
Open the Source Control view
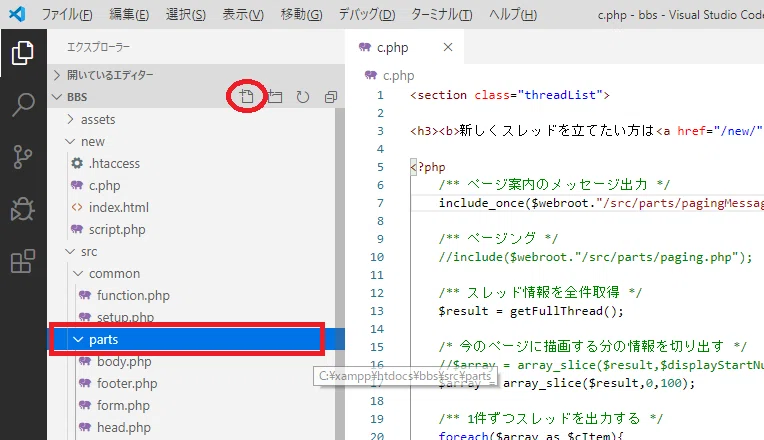(x=22, y=157)
